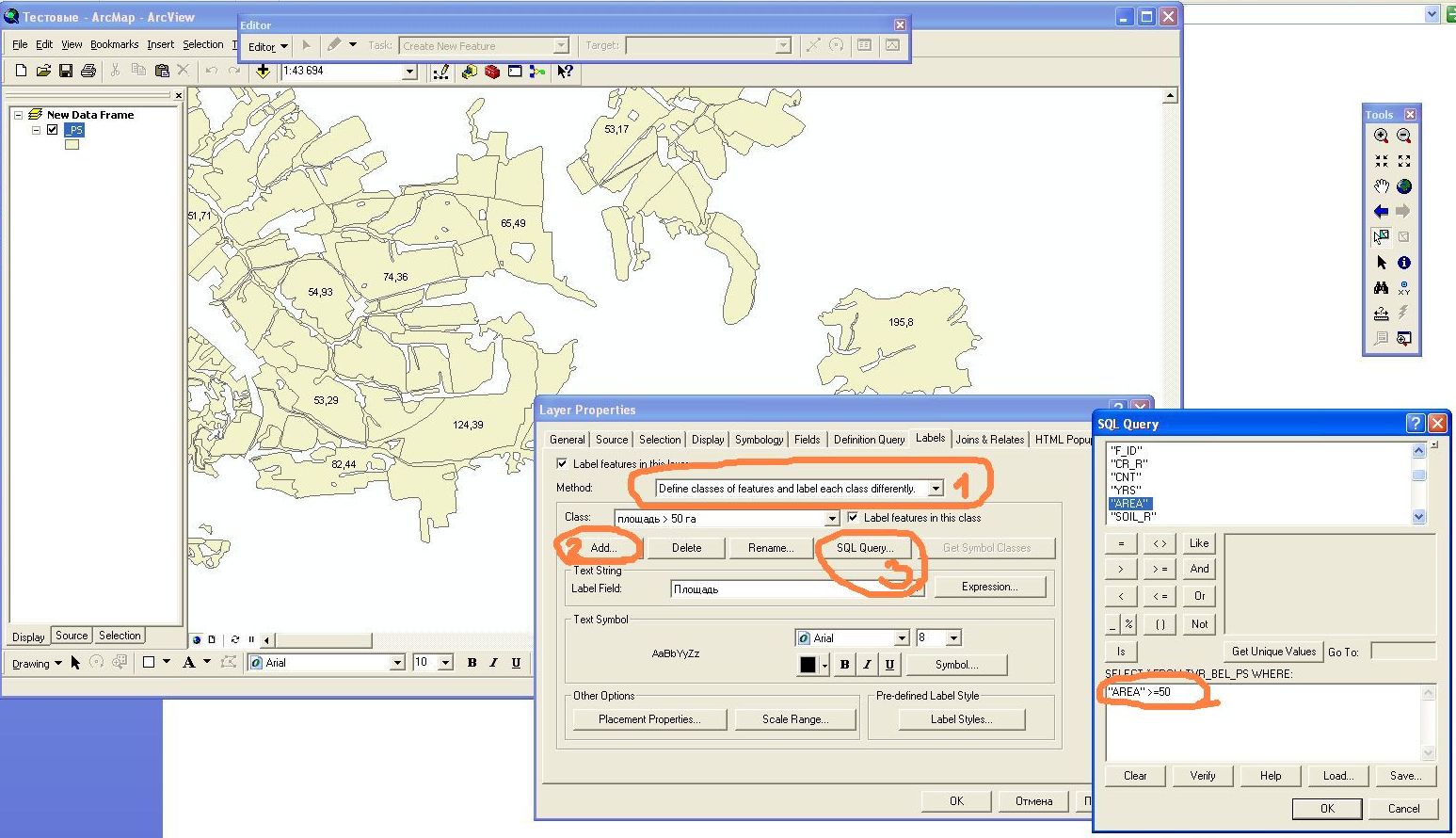This screenshot has width=1456, height=838.
Task: Click the _PS layer symbol swatch
Action: (72, 145)
